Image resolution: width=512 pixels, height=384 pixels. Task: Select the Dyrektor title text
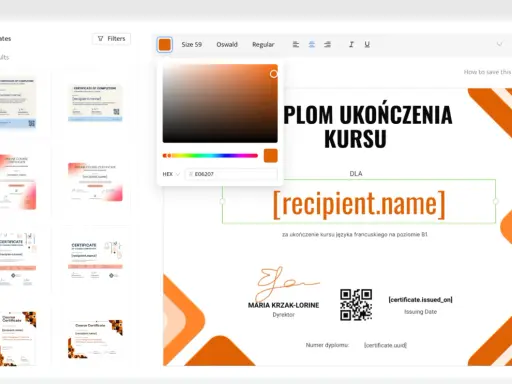pos(283,315)
